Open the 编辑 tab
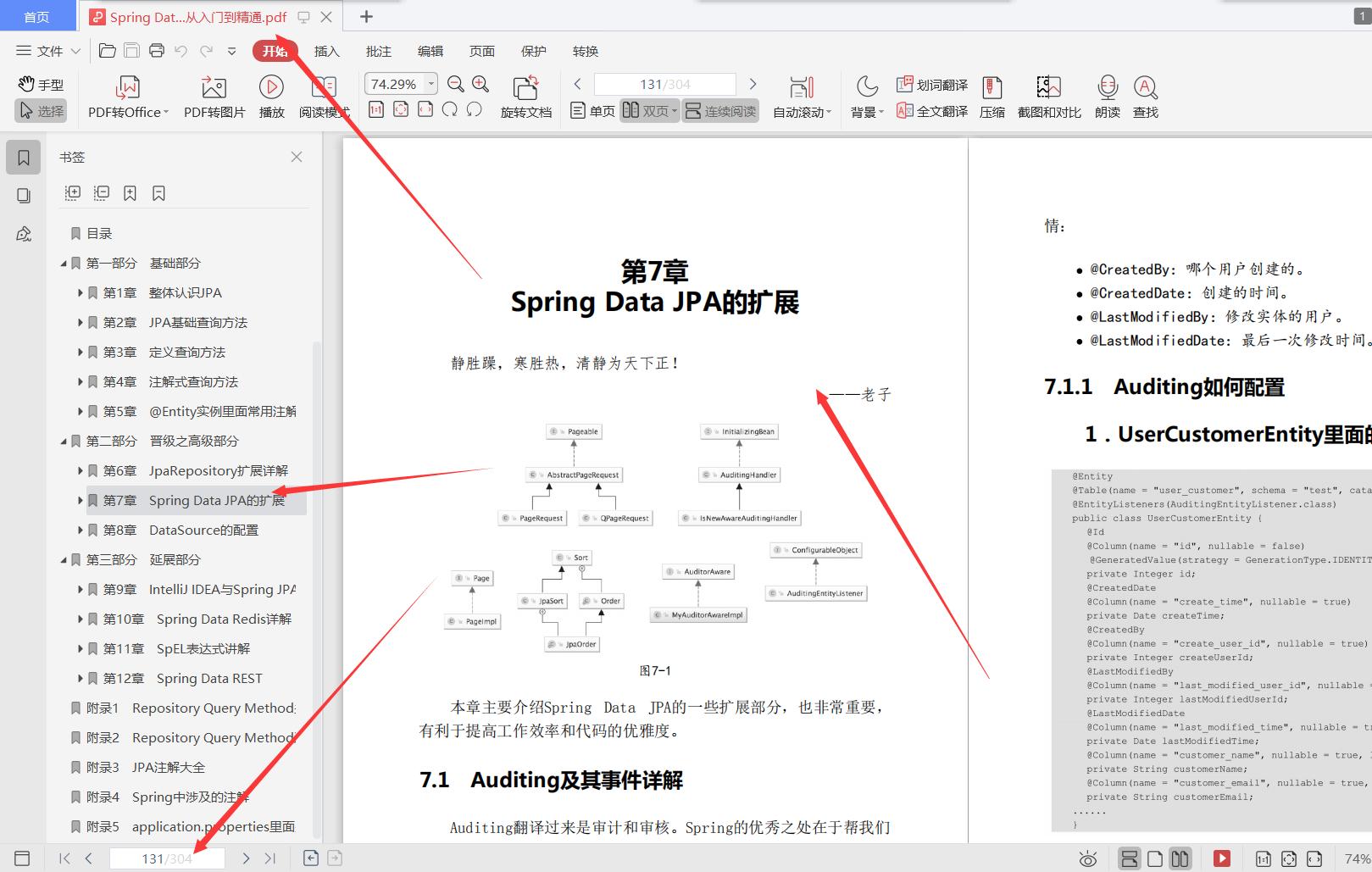The height and width of the screenshot is (872, 1372). pyautogui.click(x=430, y=51)
